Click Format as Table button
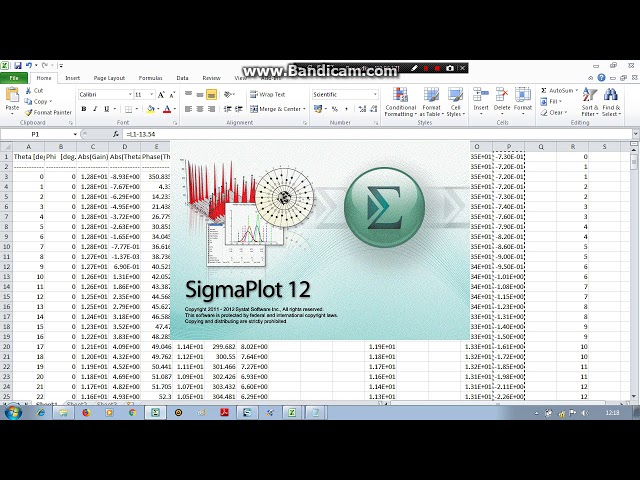640x480 pixels. coord(431,102)
